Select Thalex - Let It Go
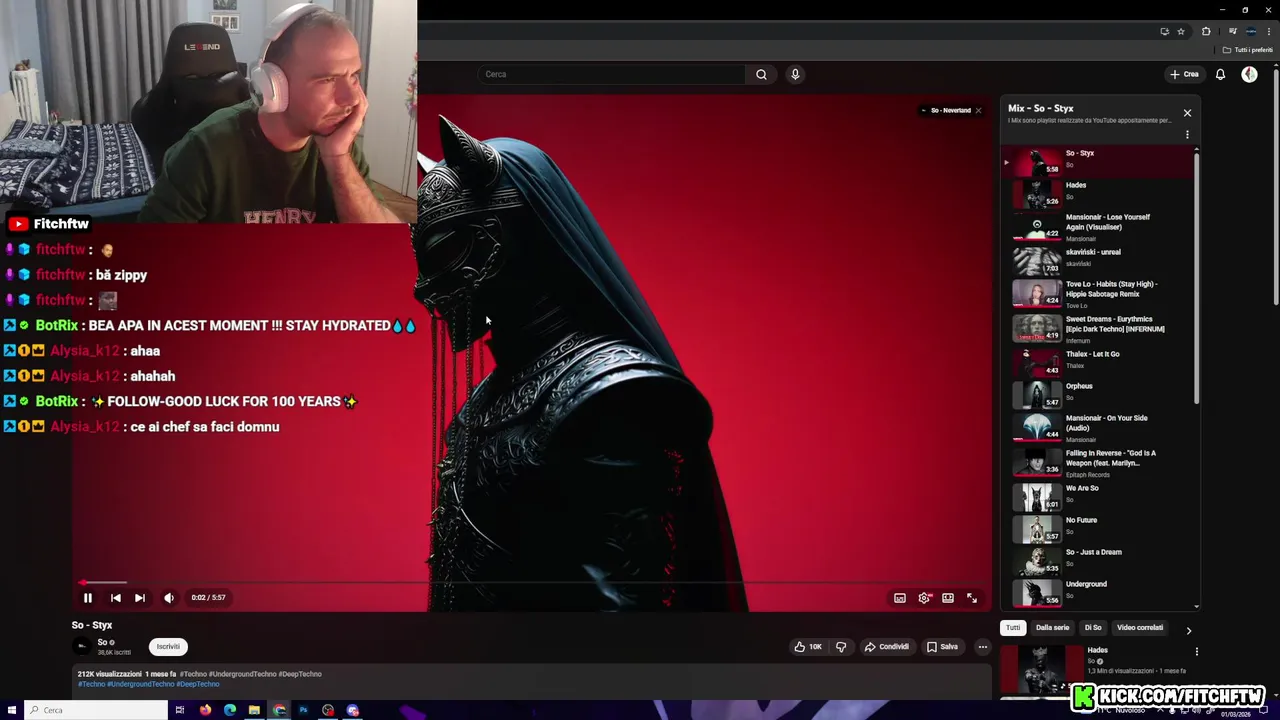The image size is (1280, 720). [1100, 361]
